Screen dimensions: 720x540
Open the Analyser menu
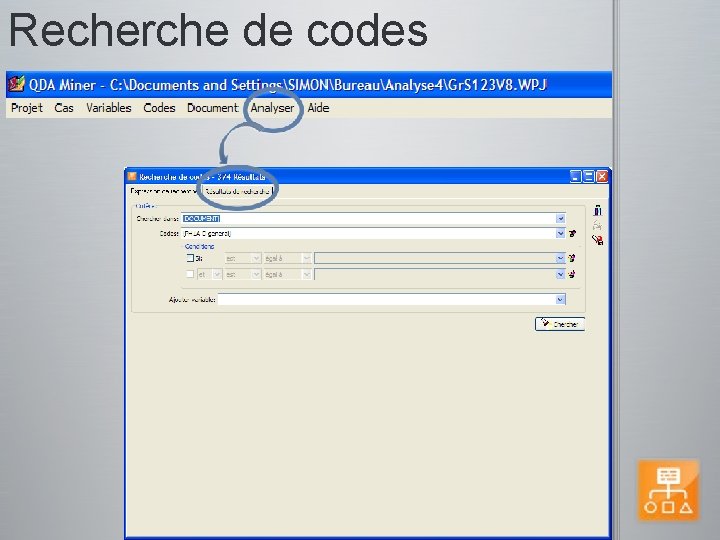coord(272,108)
